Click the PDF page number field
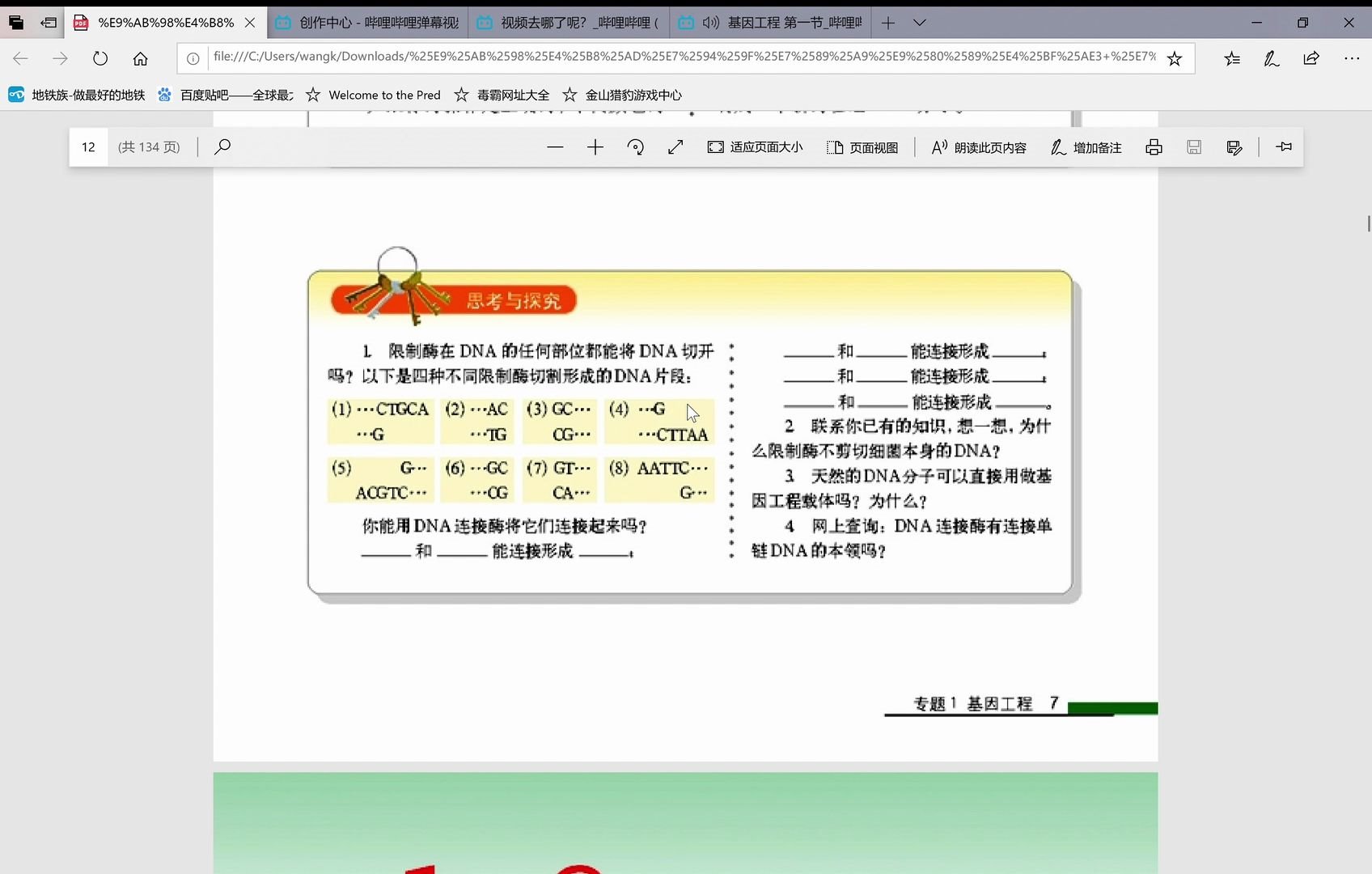The width and height of the screenshot is (1372, 874). click(89, 146)
